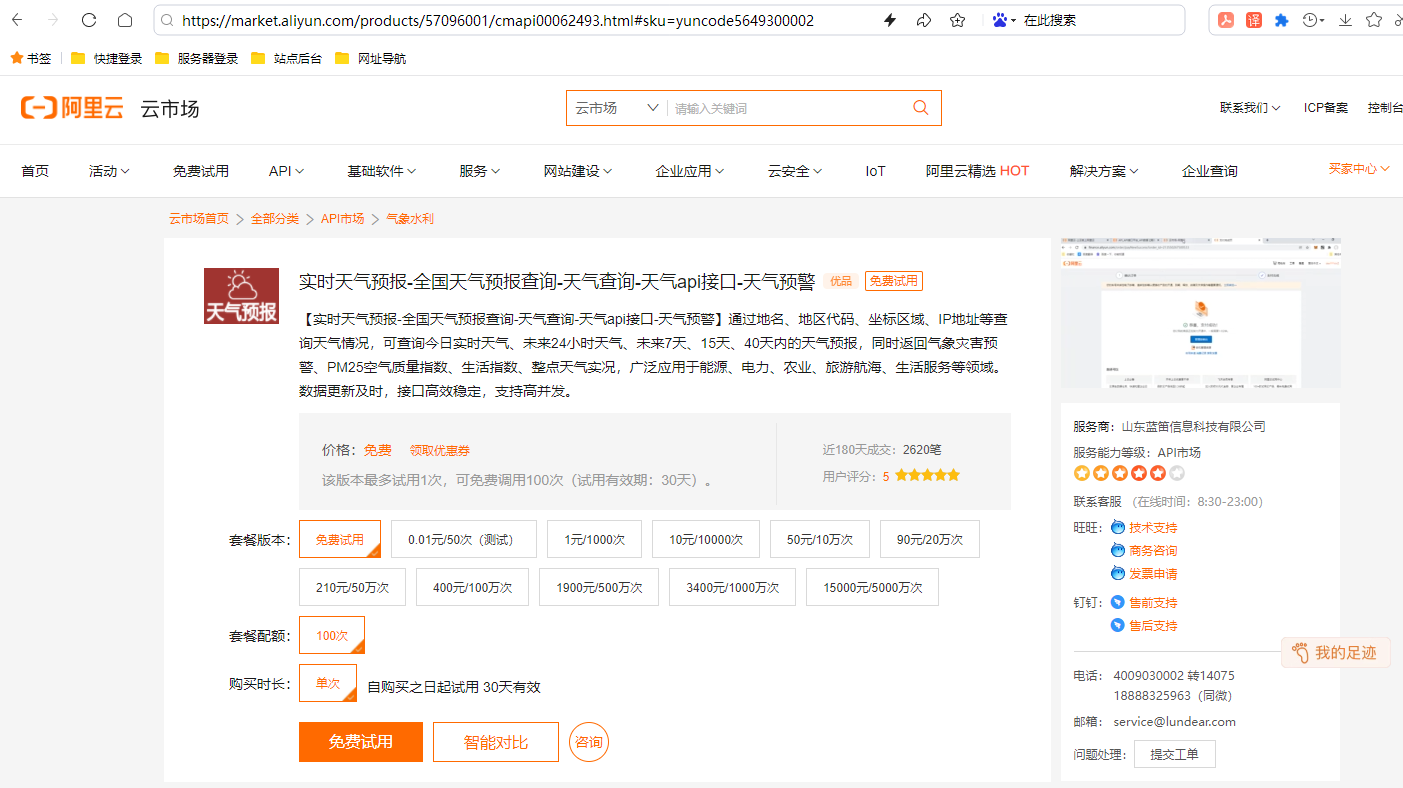Screen dimensions: 1403x788
Task: Go back with the browser back arrow
Action: coord(19,20)
